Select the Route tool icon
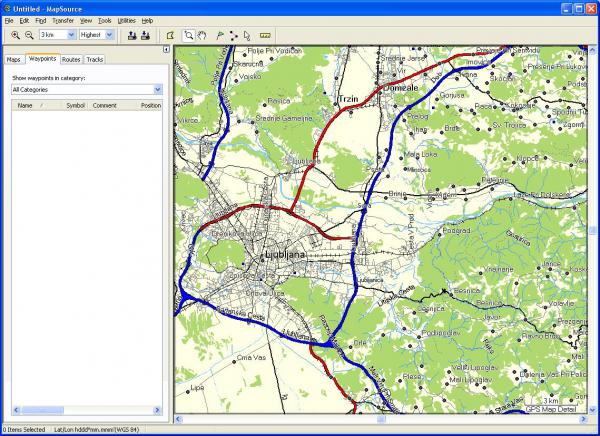Viewport: 600px width, 436px height. point(233,35)
